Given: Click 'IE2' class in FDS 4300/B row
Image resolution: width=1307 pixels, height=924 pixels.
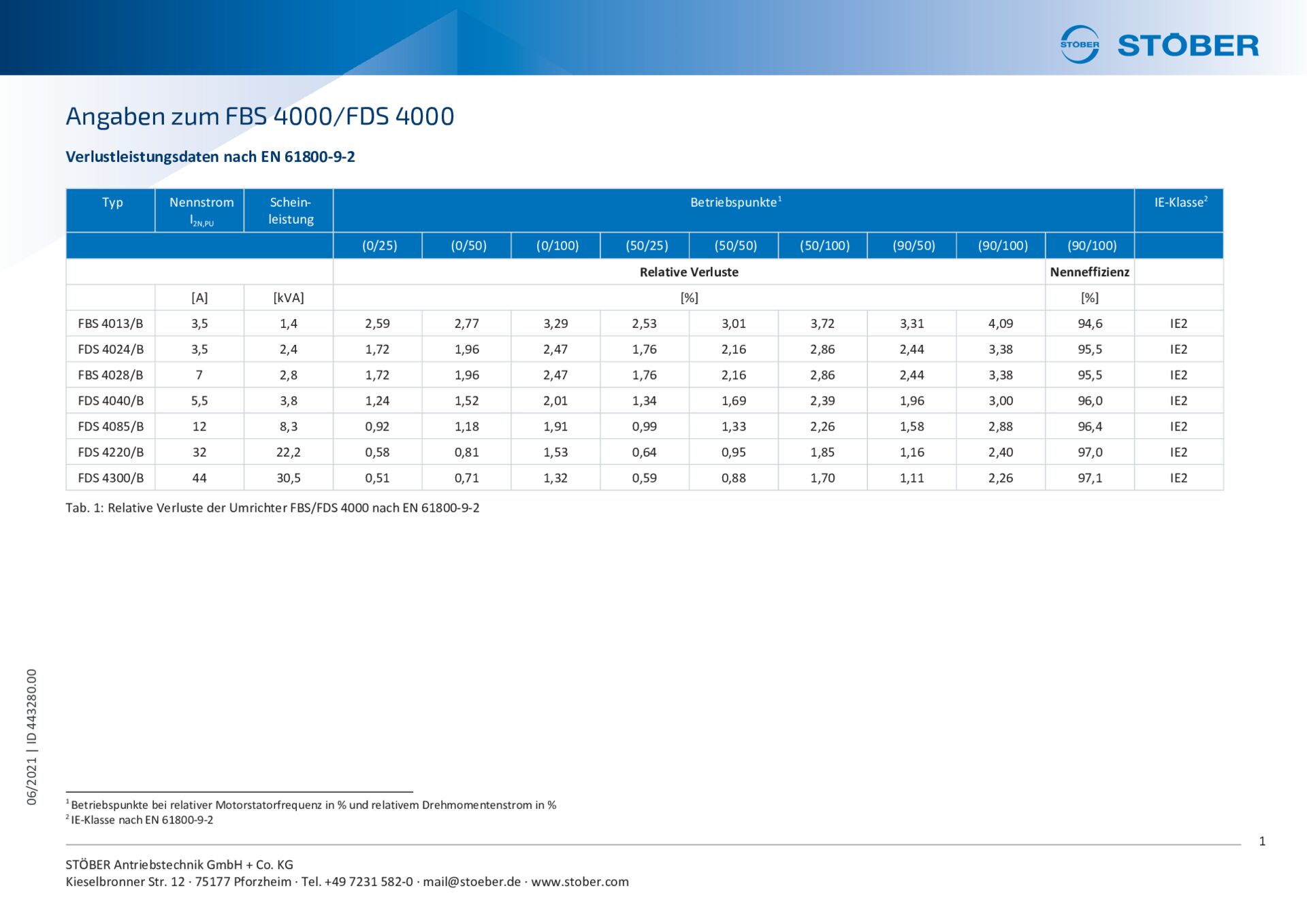Looking at the screenshot, I should [x=1178, y=478].
